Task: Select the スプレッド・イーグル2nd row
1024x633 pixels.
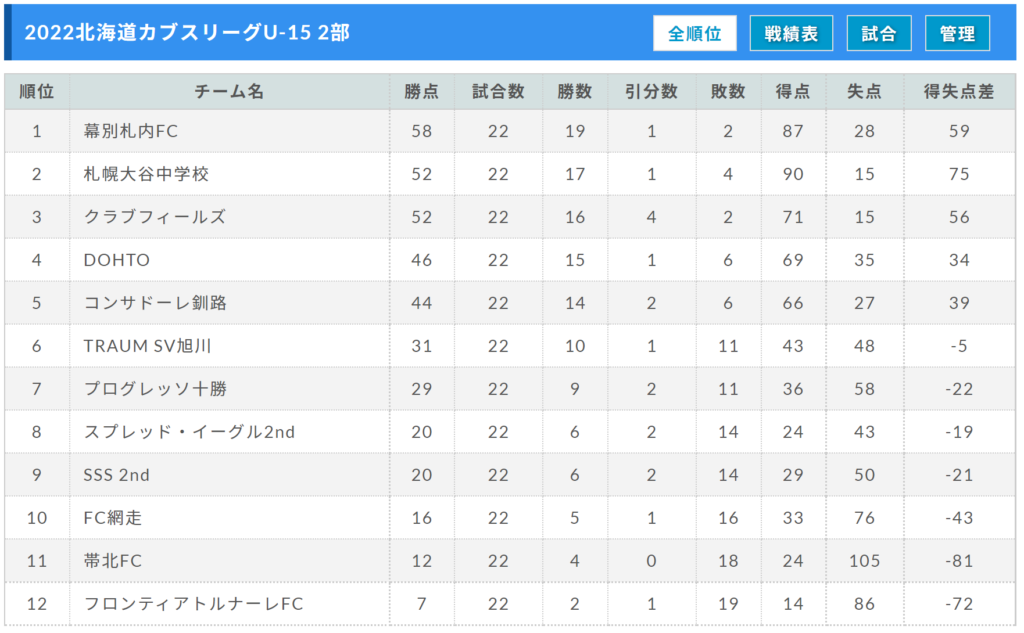Action: [x=189, y=432]
